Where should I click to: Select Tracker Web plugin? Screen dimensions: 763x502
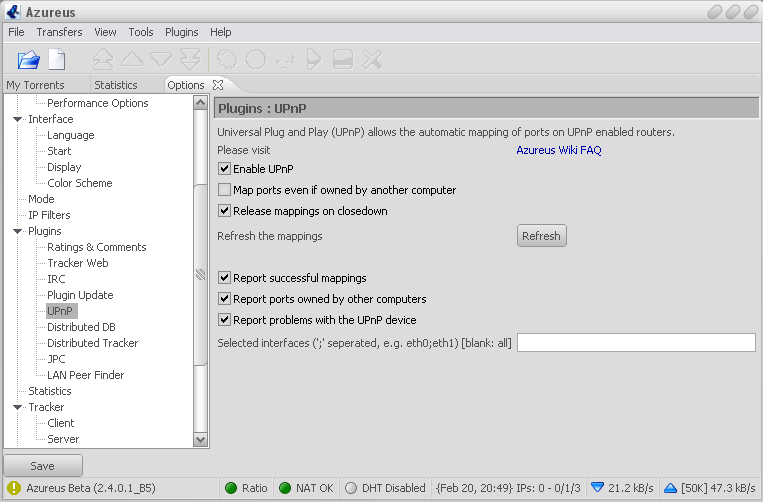[x=77, y=263]
